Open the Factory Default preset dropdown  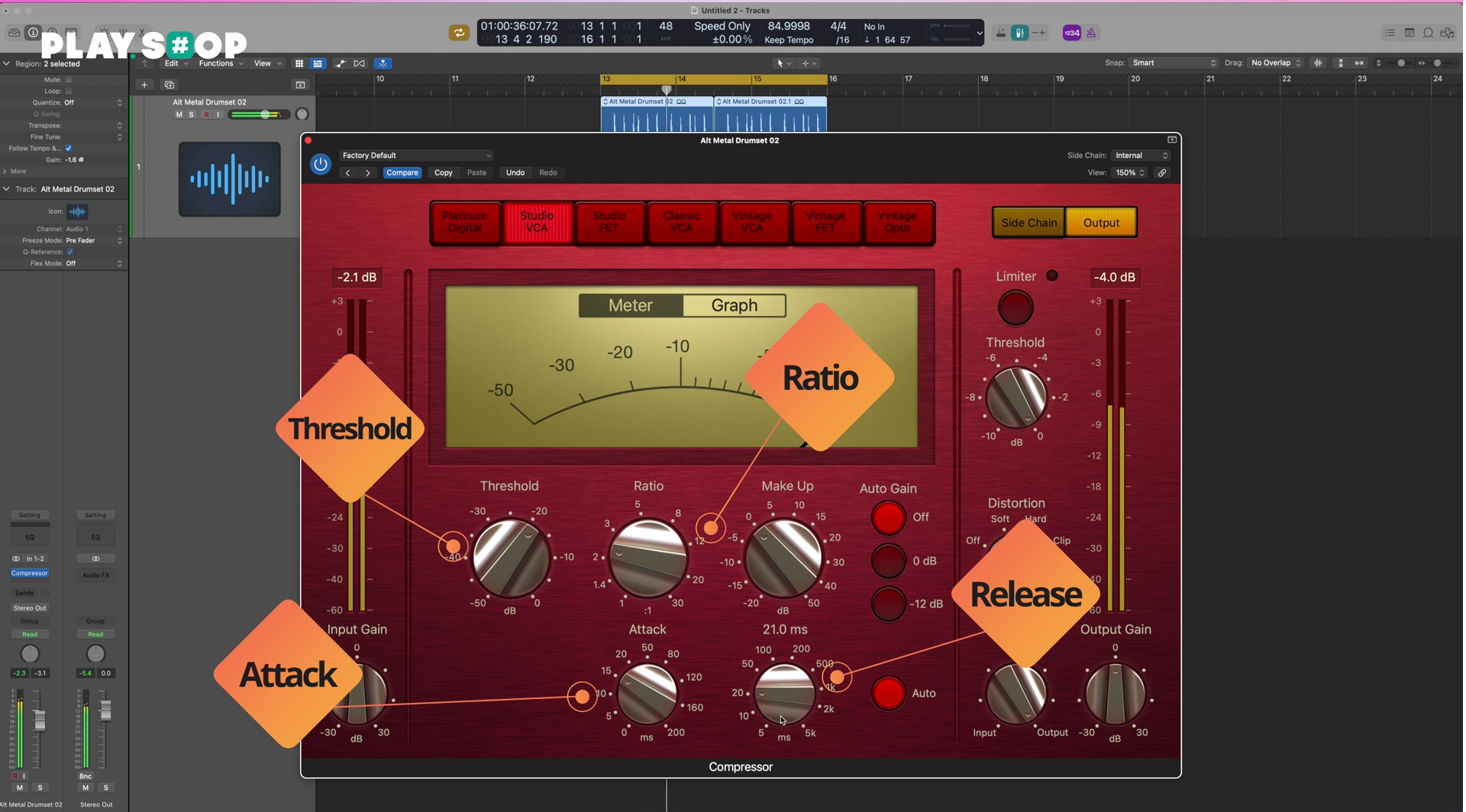[x=416, y=156]
